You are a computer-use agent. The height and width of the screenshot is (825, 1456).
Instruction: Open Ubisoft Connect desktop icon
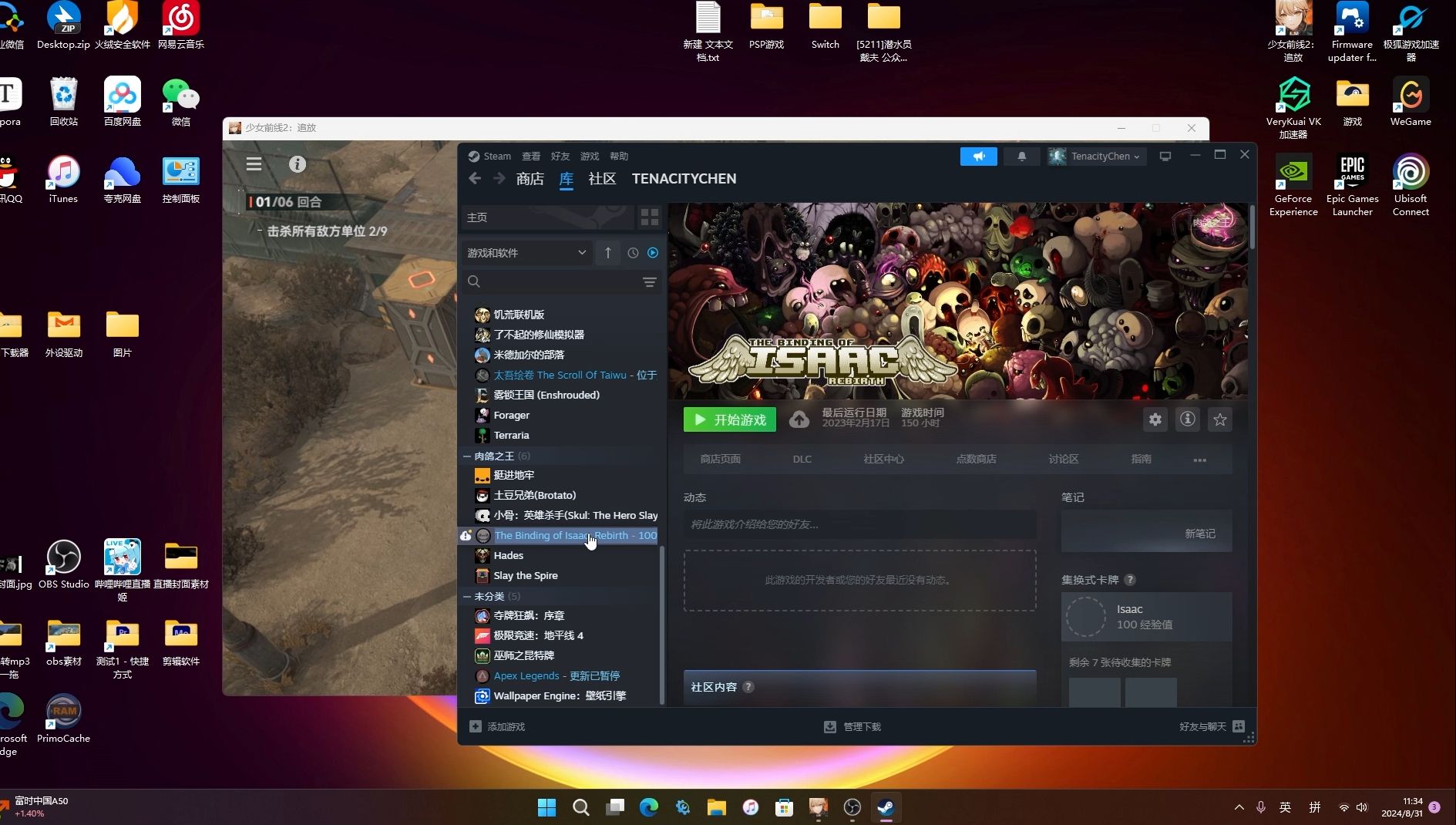point(1411,185)
